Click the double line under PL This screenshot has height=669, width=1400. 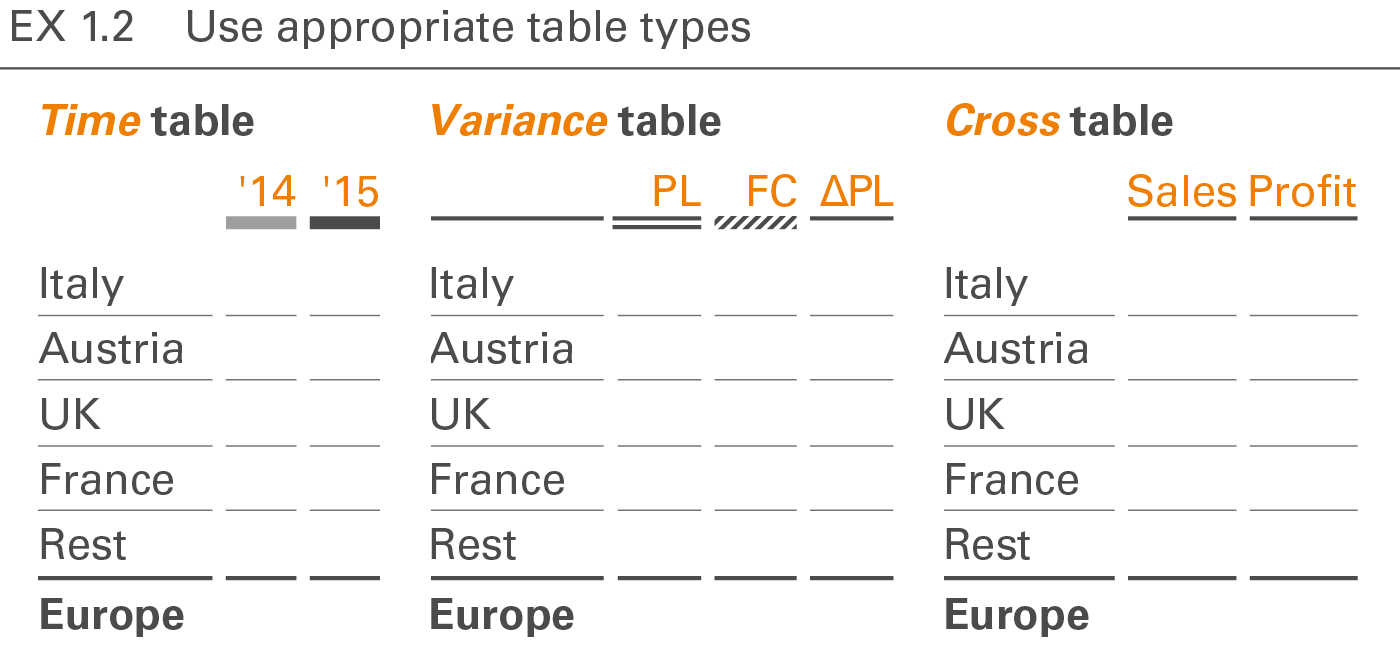tap(657, 224)
